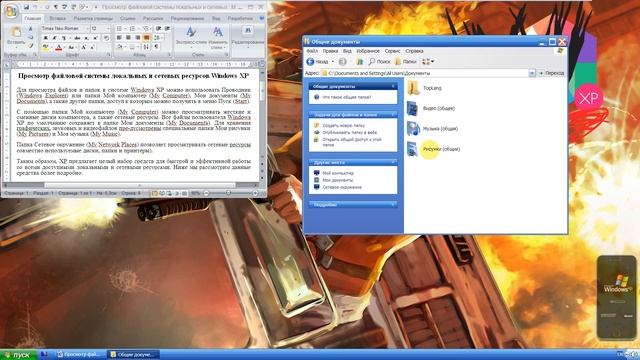The image size is (640, 360).
Task: Start a bulleted list in Word
Action: coord(118,29)
